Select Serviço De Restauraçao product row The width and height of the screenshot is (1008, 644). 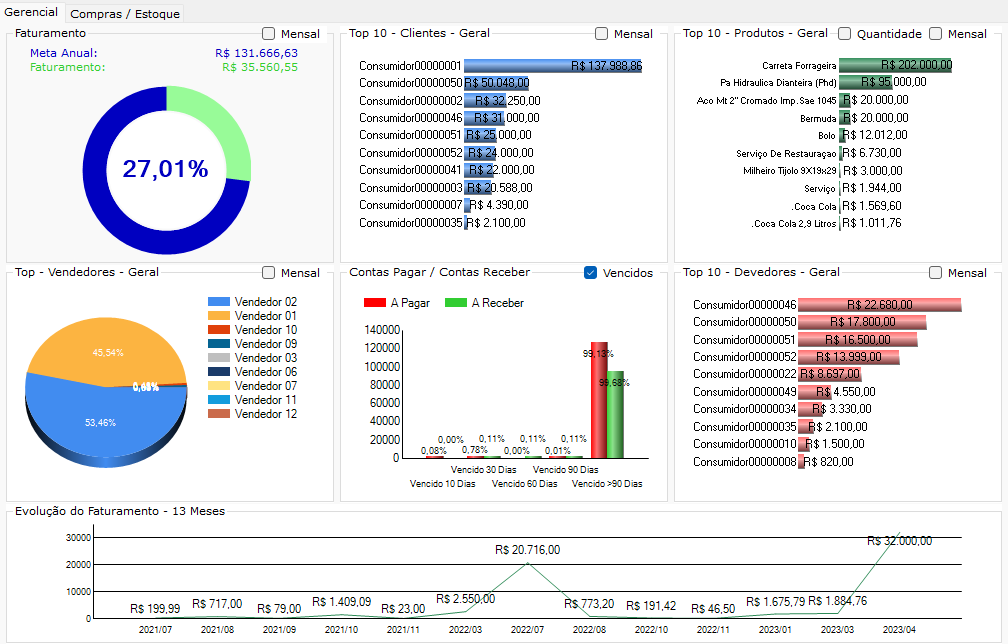(x=819, y=154)
